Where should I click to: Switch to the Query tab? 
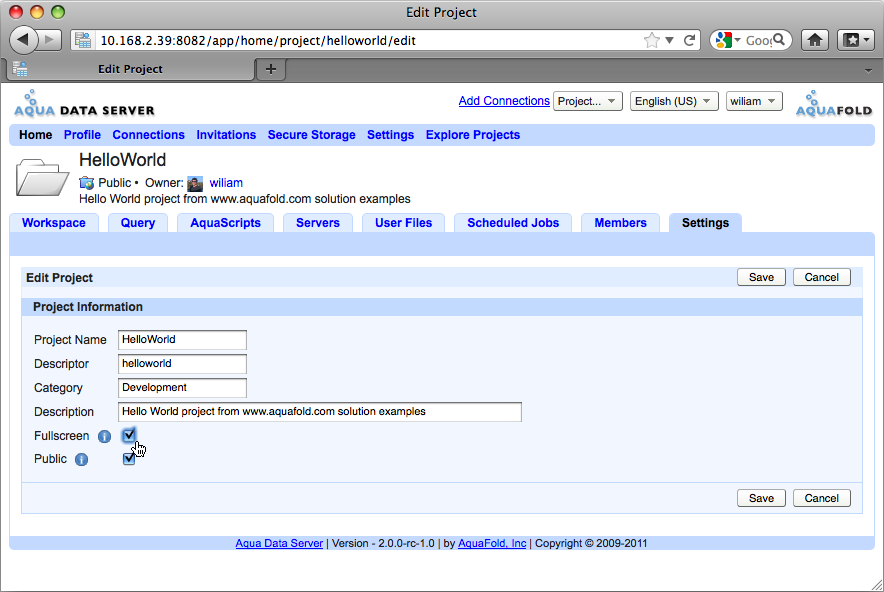click(x=138, y=223)
